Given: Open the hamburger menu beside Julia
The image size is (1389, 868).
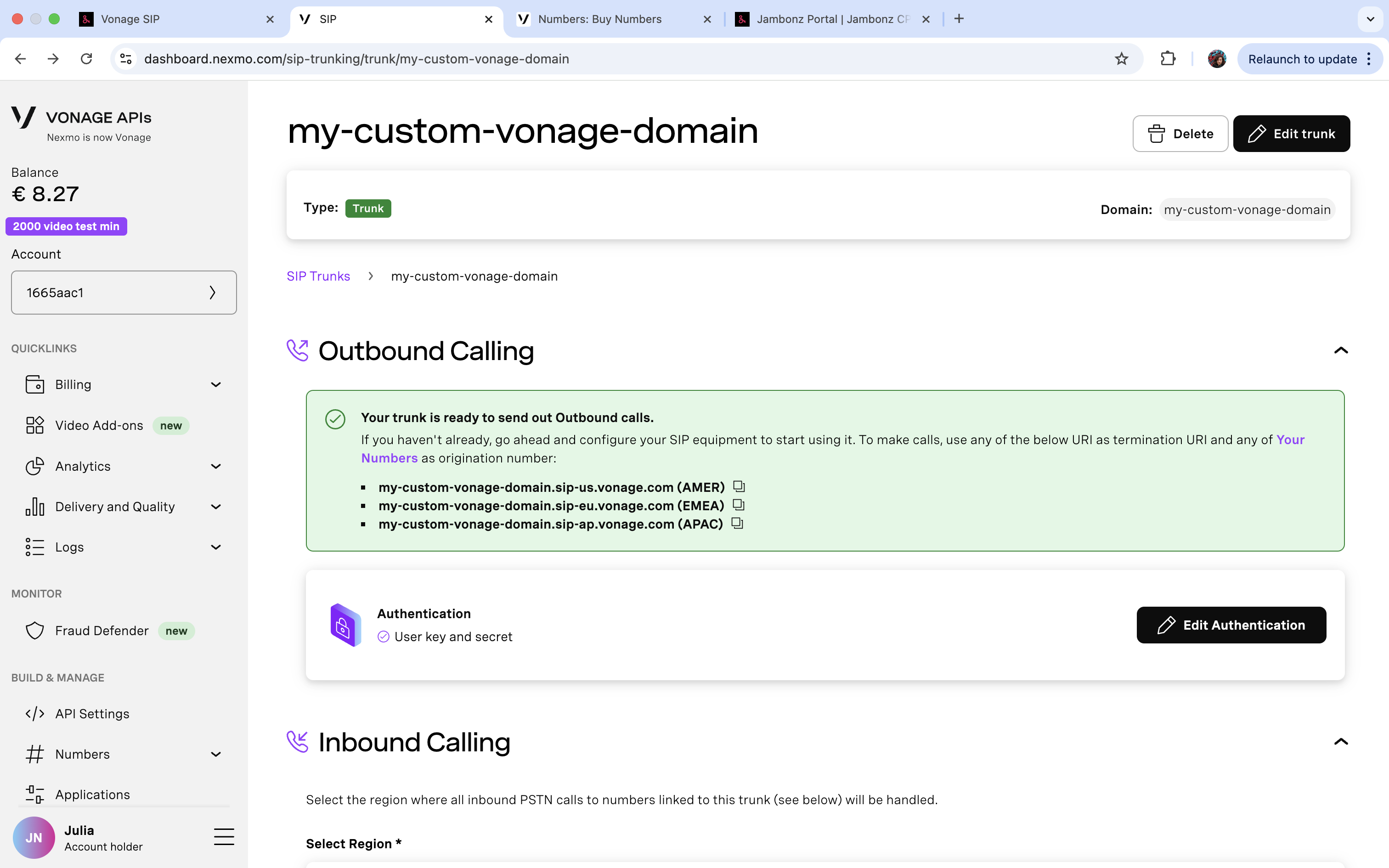Looking at the screenshot, I should click(224, 837).
